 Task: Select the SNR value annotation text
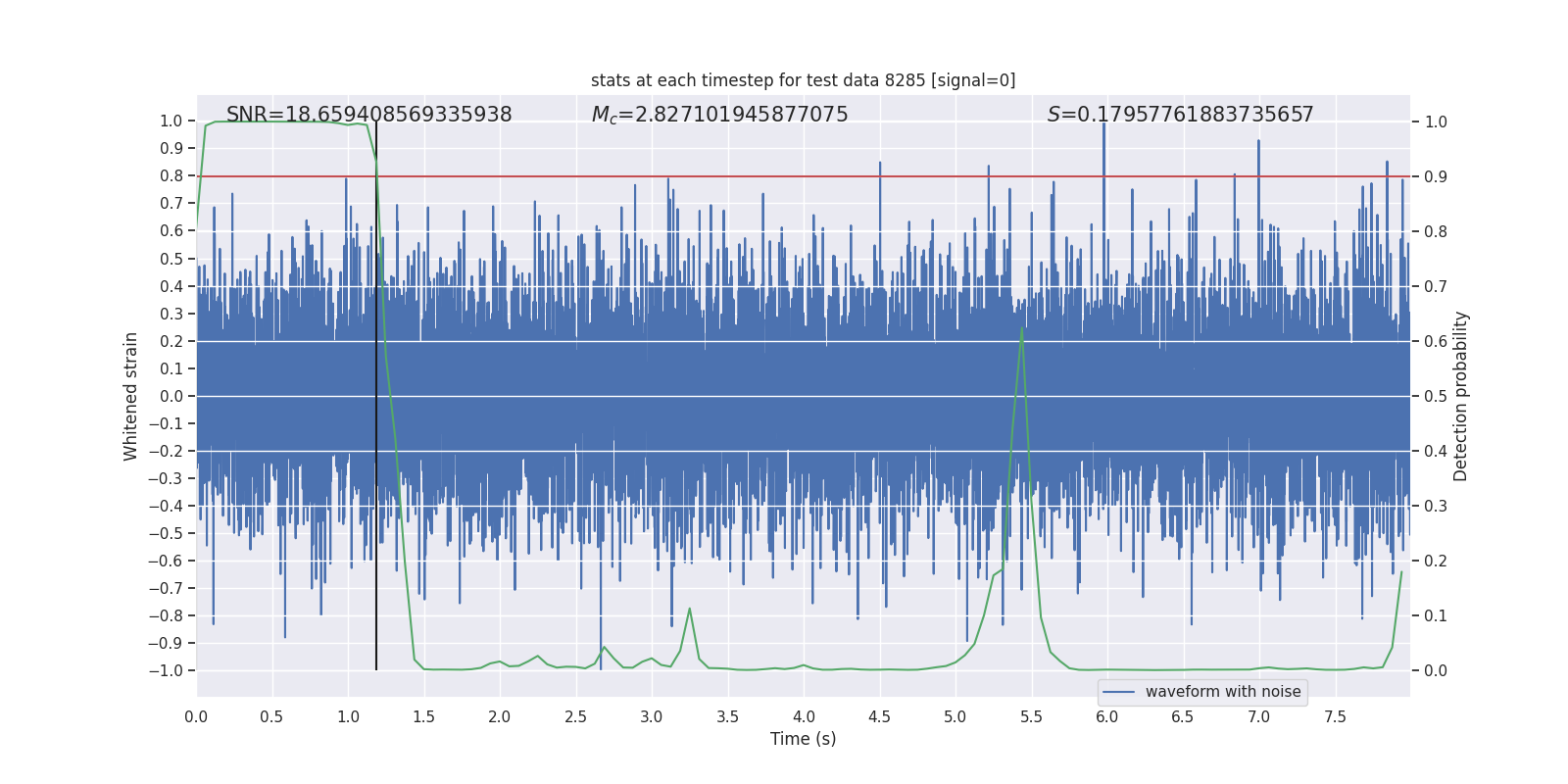click(368, 115)
